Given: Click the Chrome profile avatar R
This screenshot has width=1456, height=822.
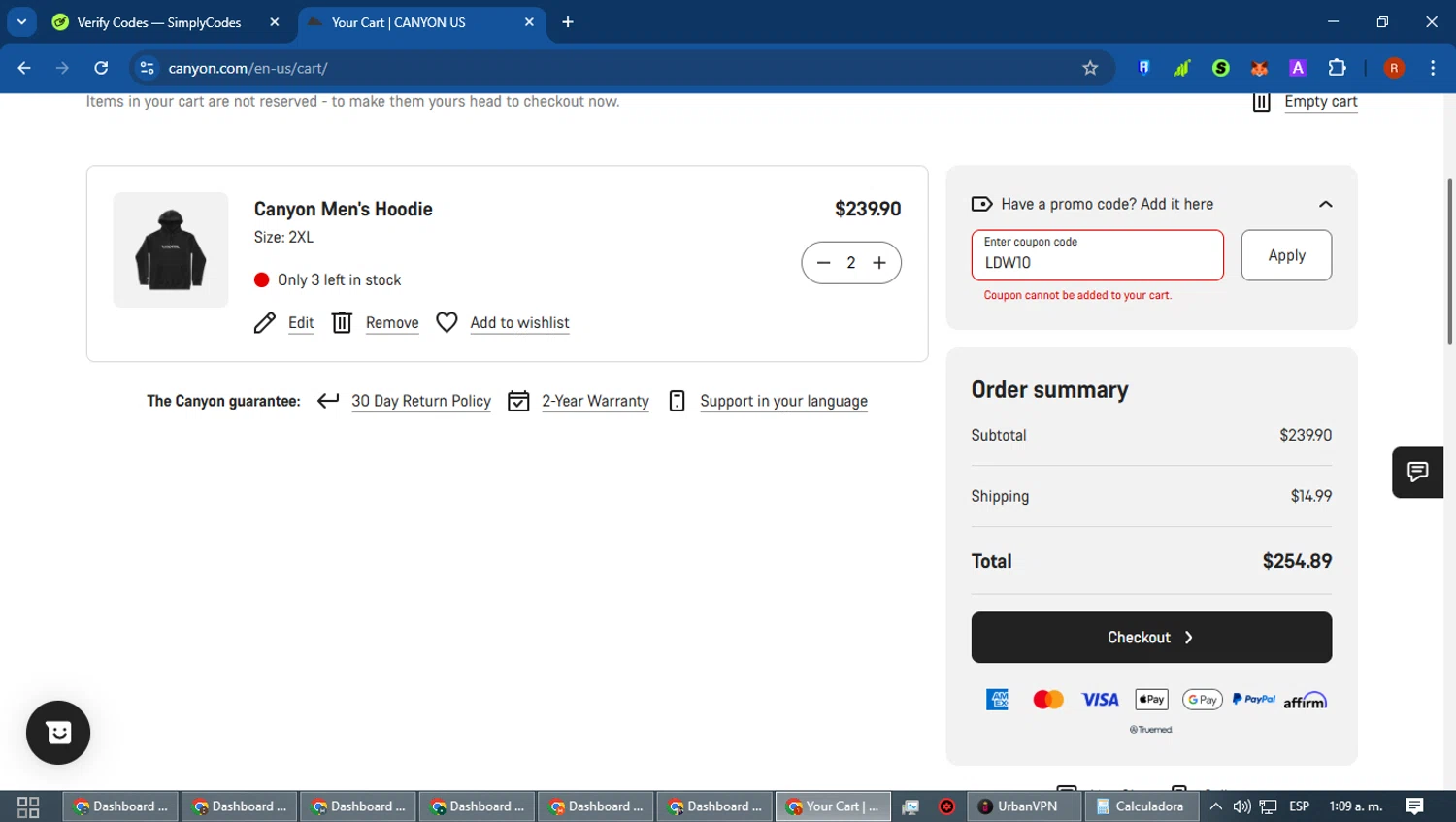Looking at the screenshot, I should (x=1394, y=68).
